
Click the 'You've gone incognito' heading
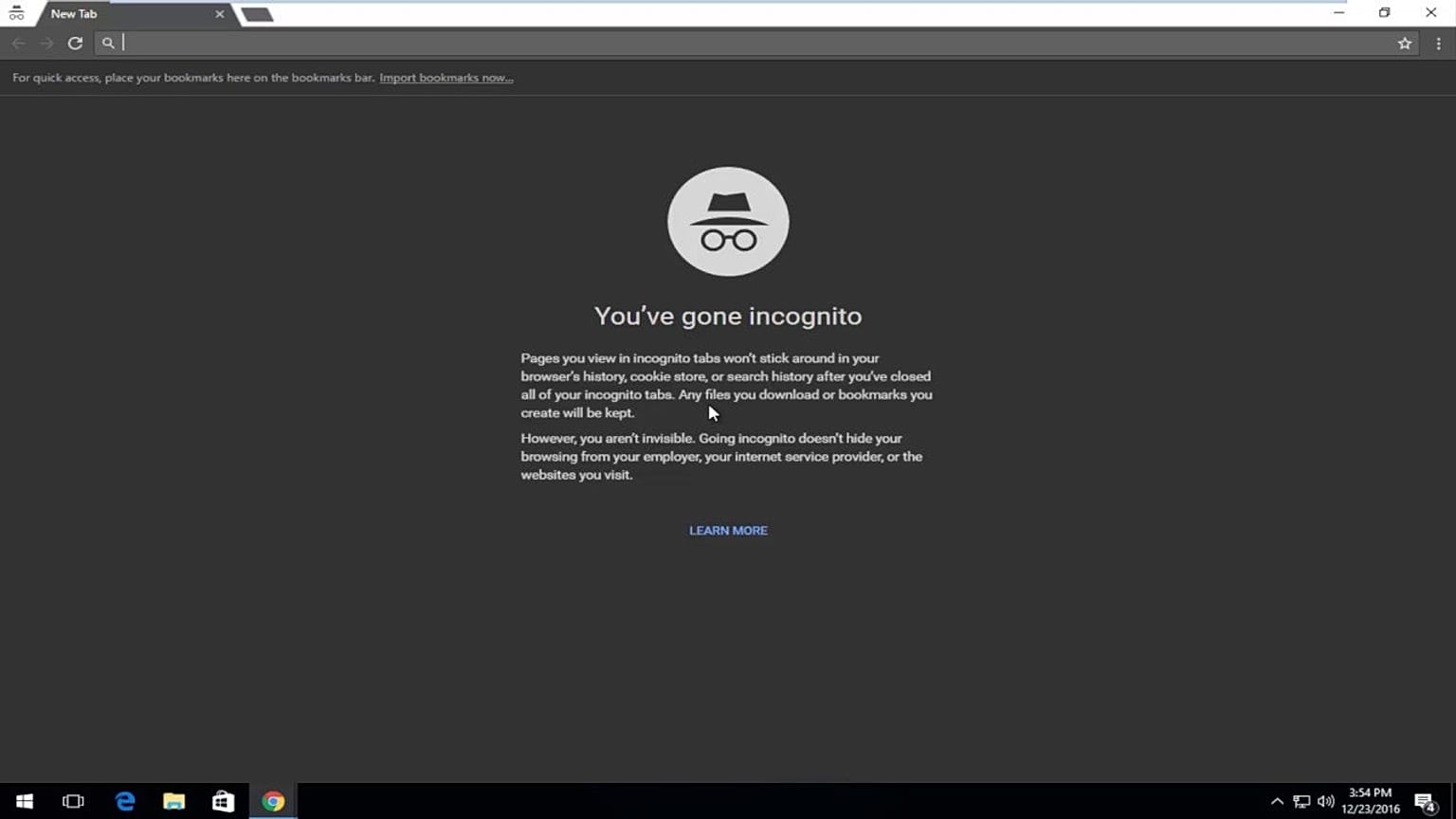pyautogui.click(x=728, y=316)
